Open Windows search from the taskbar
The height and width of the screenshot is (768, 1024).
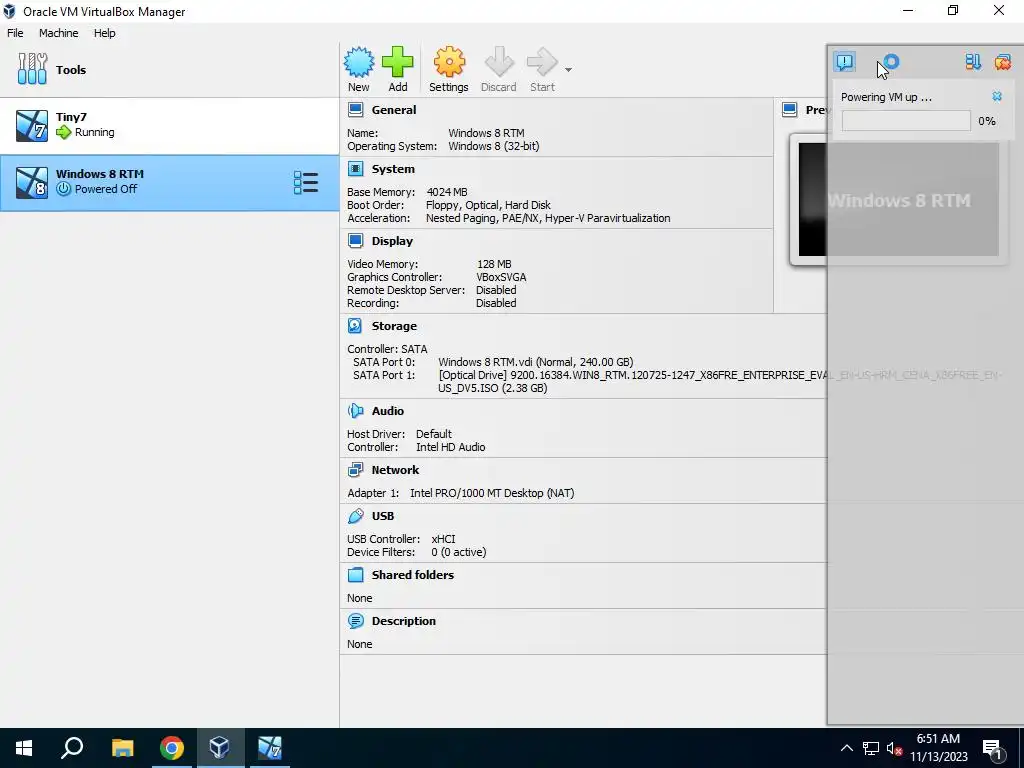72,748
